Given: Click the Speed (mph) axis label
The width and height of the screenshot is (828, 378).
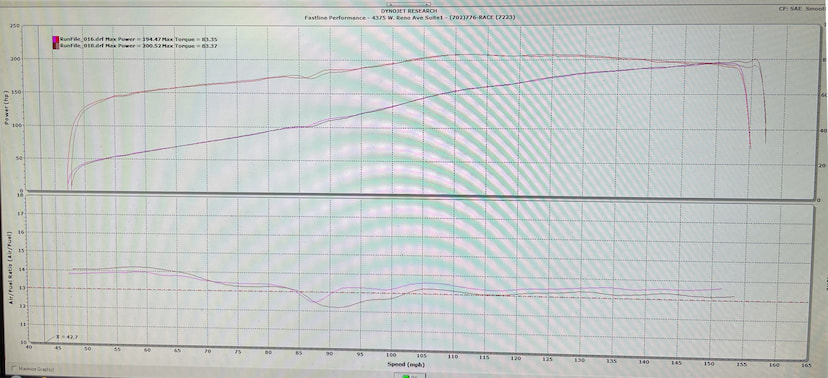Looking at the screenshot, I should pyautogui.click(x=407, y=365).
